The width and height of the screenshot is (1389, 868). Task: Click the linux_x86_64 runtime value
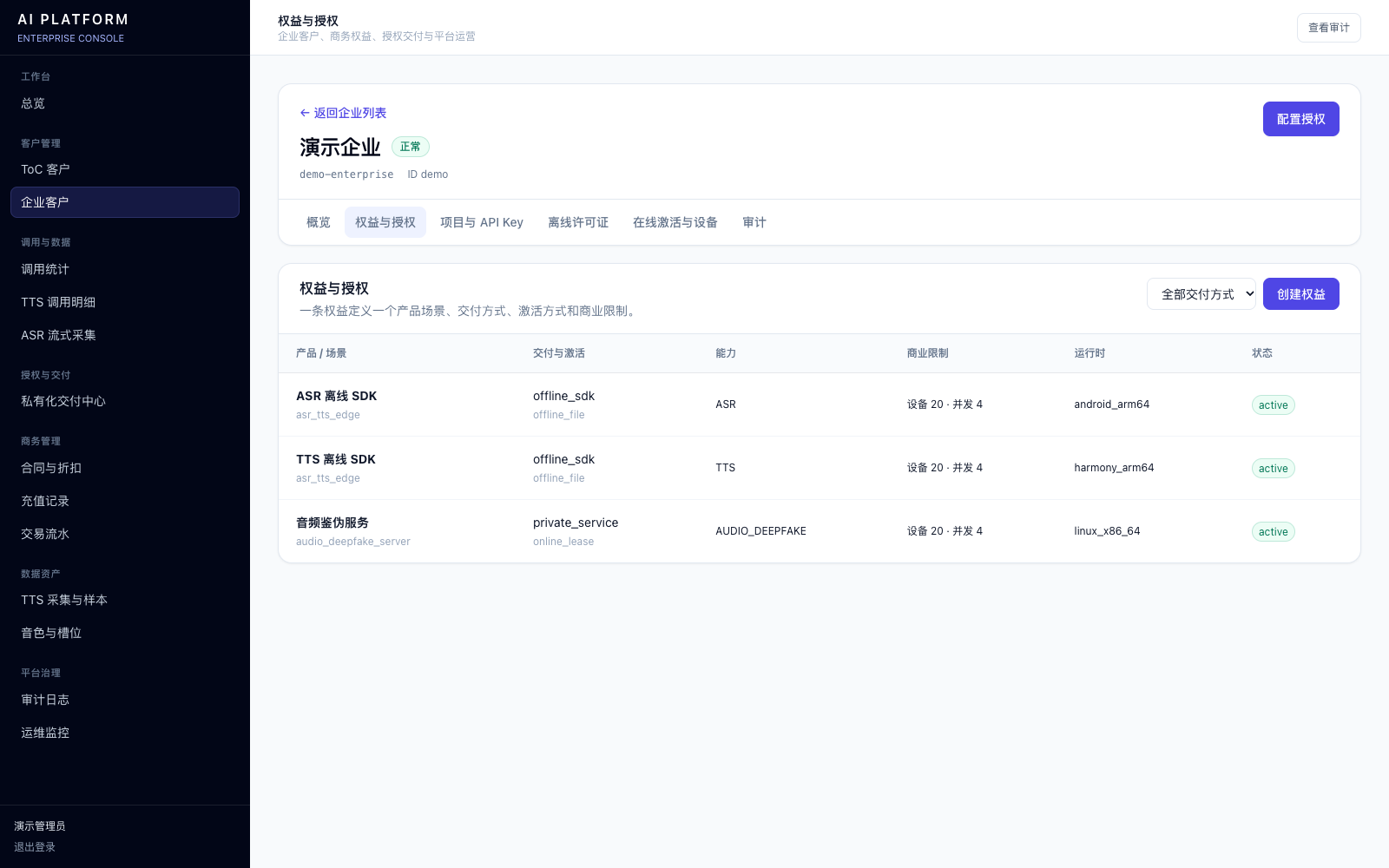pyautogui.click(x=1107, y=531)
